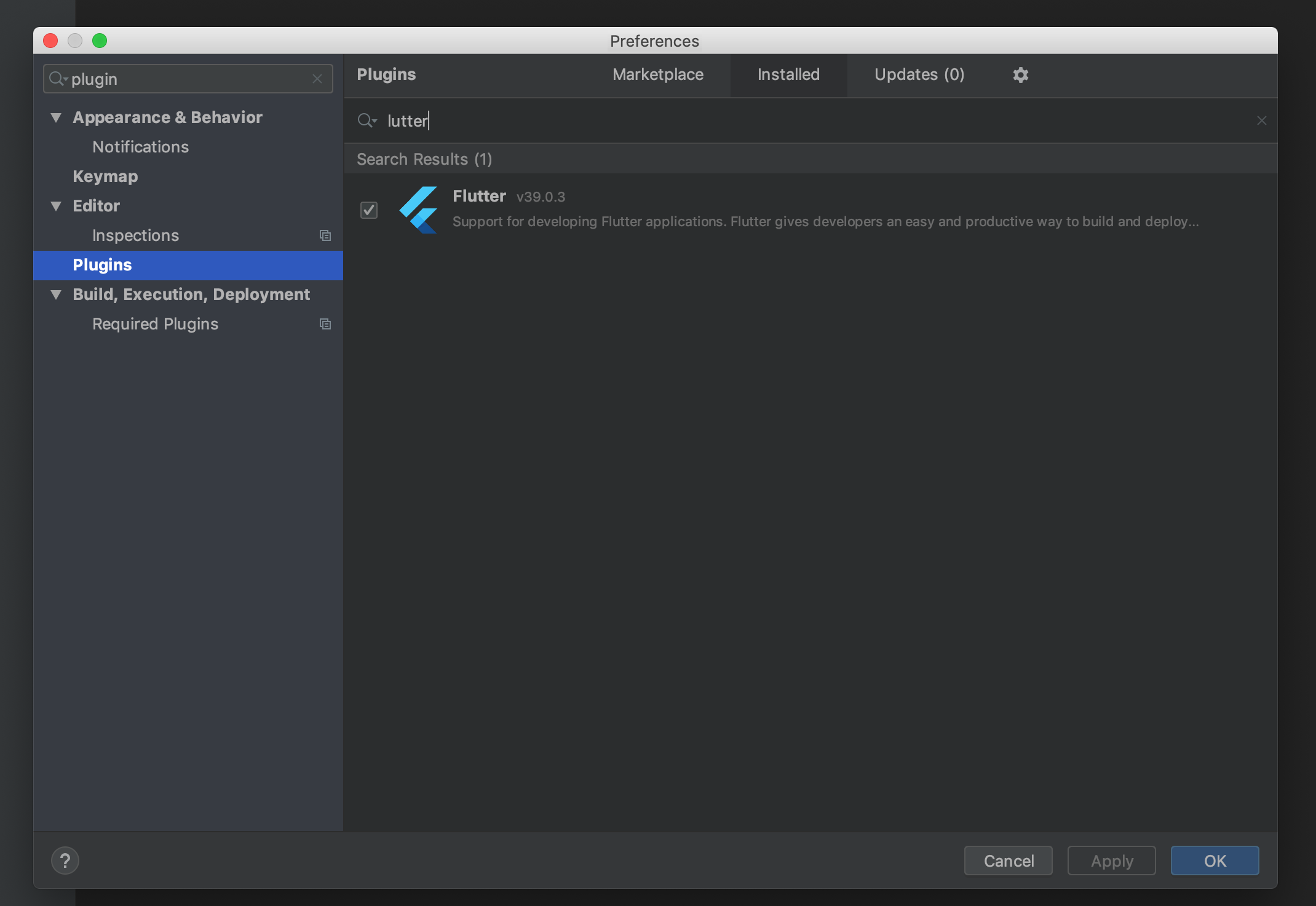Image resolution: width=1316 pixels, height=906 pixels.
Task: Select Appearance & Behavior label
Action: (167, 117)
